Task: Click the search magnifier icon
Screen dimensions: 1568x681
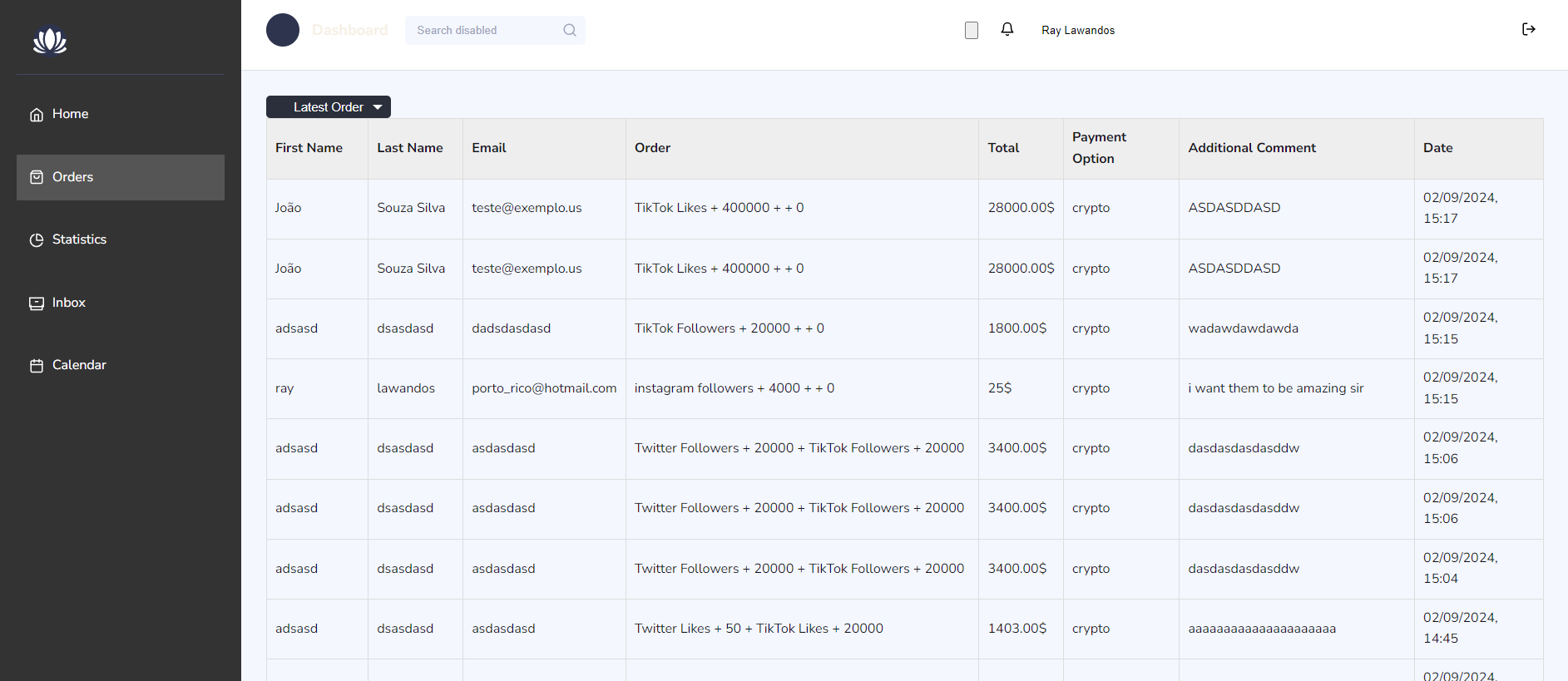Action: [x=570, y=30]
